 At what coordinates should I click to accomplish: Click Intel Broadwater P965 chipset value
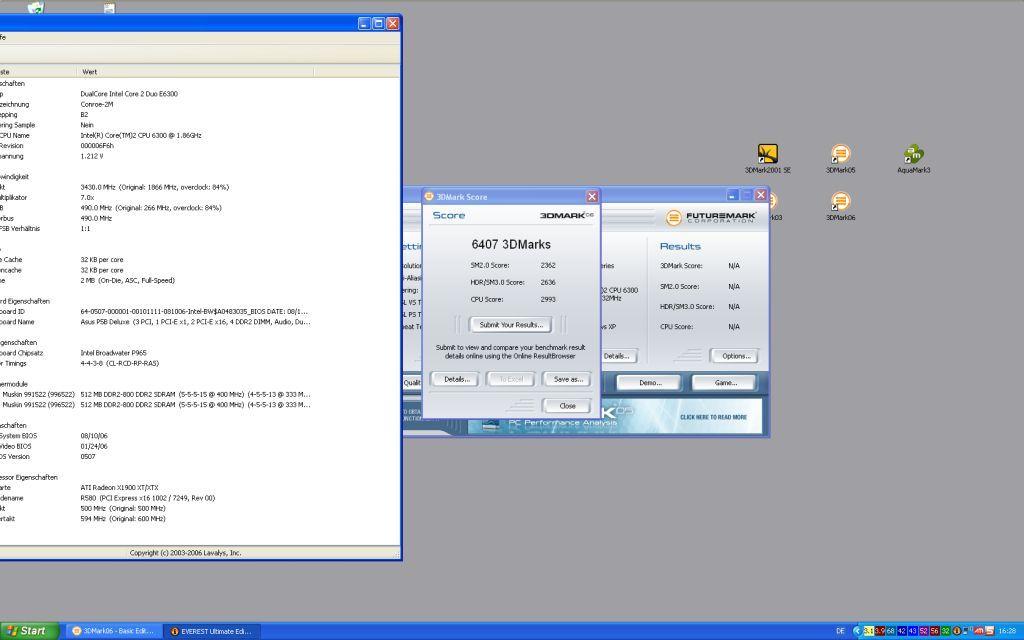click(x=114, y=353)
